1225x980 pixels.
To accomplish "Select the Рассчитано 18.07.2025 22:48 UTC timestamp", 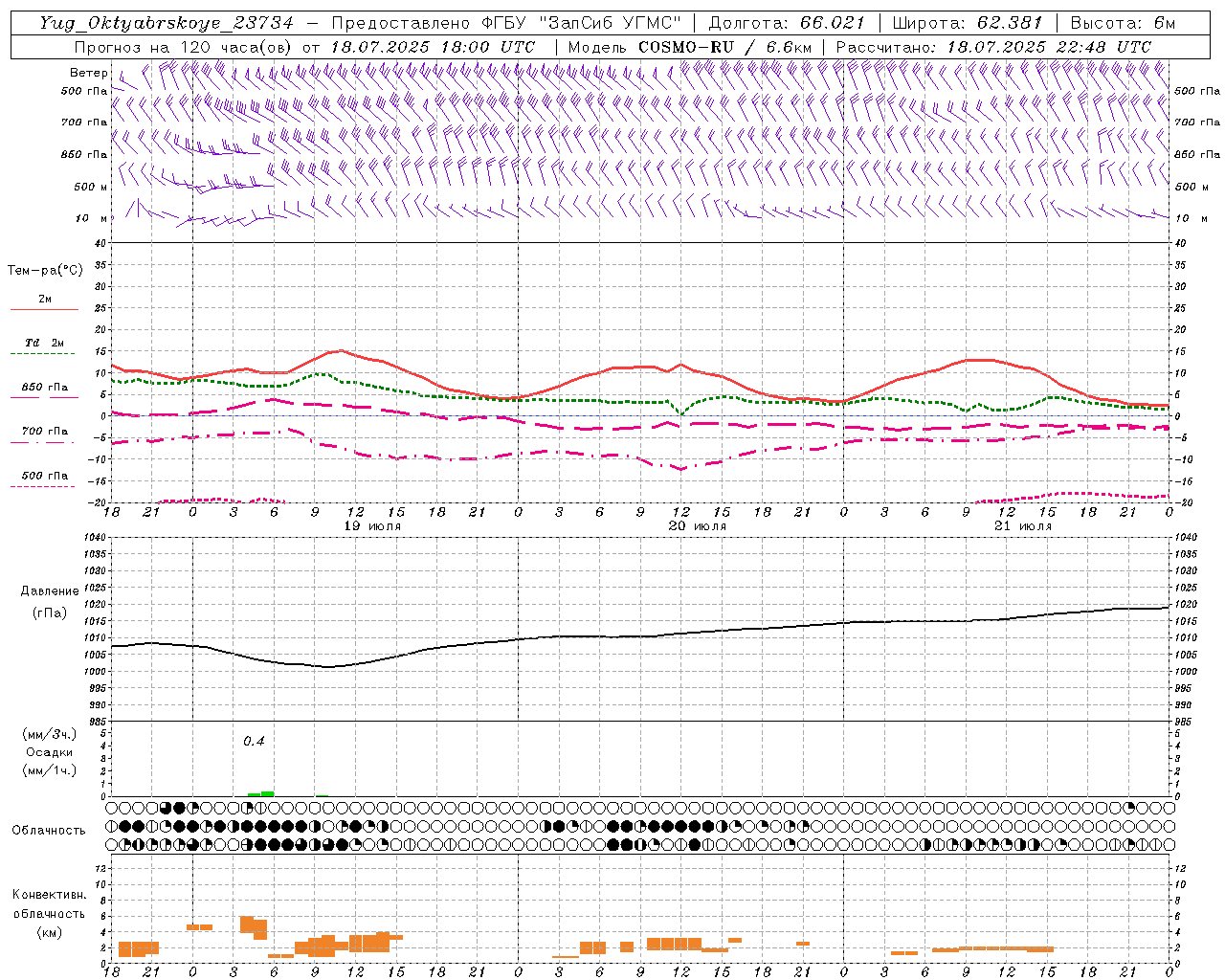I will pos(994,47).
